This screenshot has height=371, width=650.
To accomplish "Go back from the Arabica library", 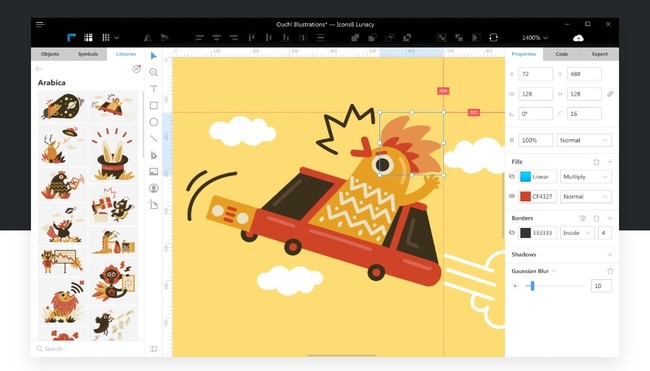I will (39, 69).
